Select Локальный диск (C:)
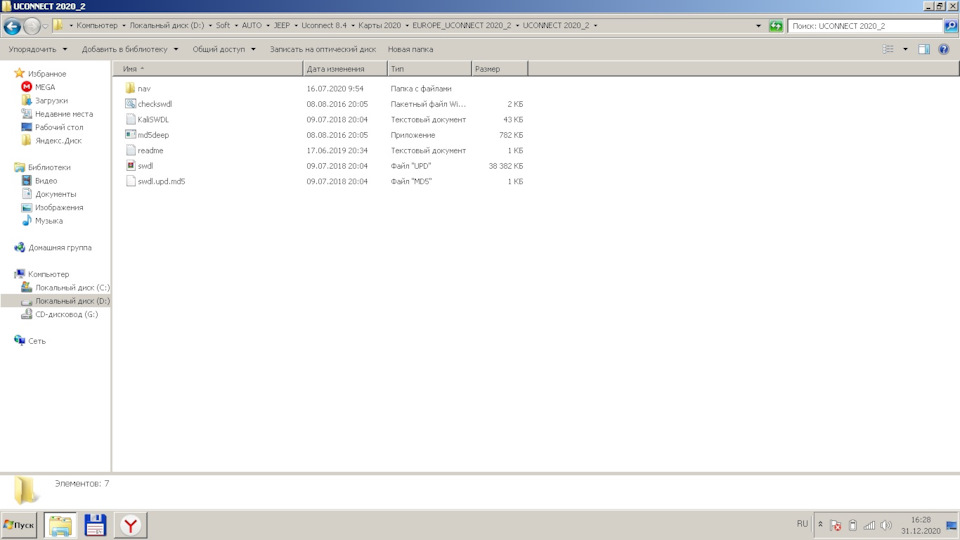 point(72,288)
